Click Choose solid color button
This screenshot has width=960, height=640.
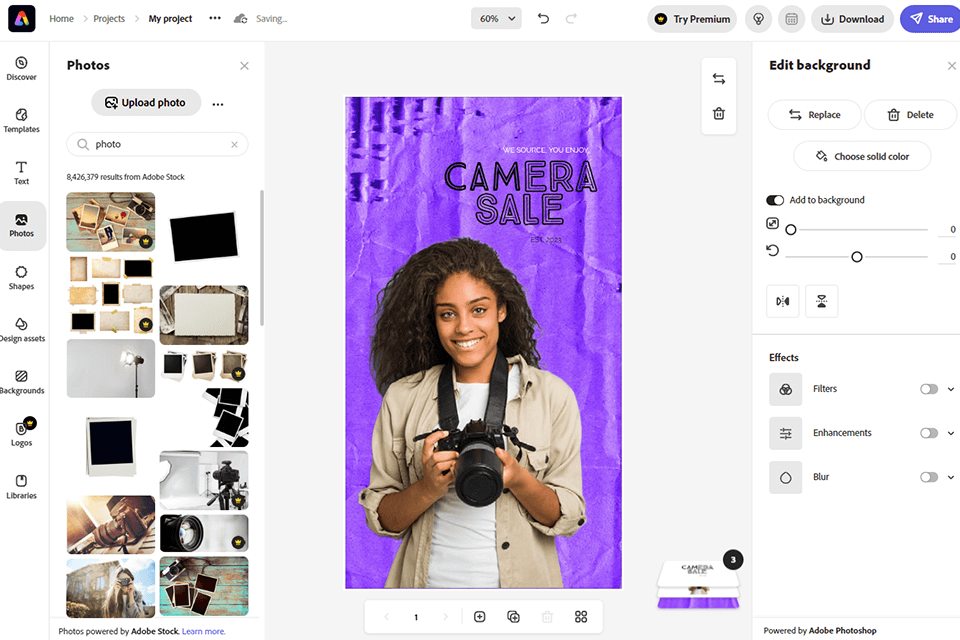(x=862, y=156)
